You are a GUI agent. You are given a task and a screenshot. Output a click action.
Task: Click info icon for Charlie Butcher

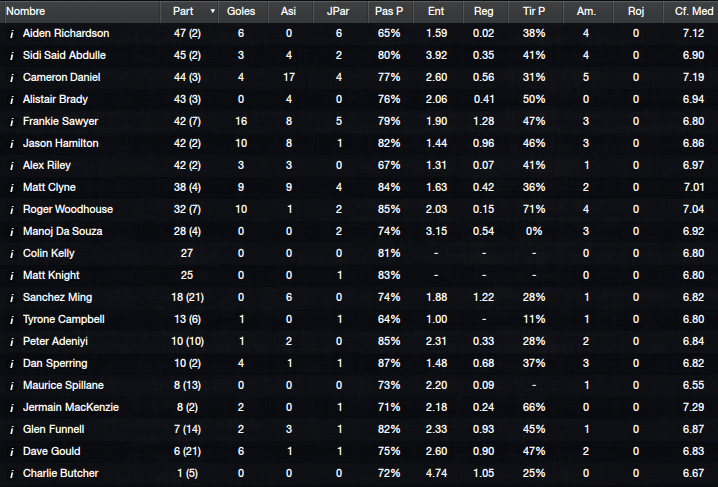tap(12, 474)
